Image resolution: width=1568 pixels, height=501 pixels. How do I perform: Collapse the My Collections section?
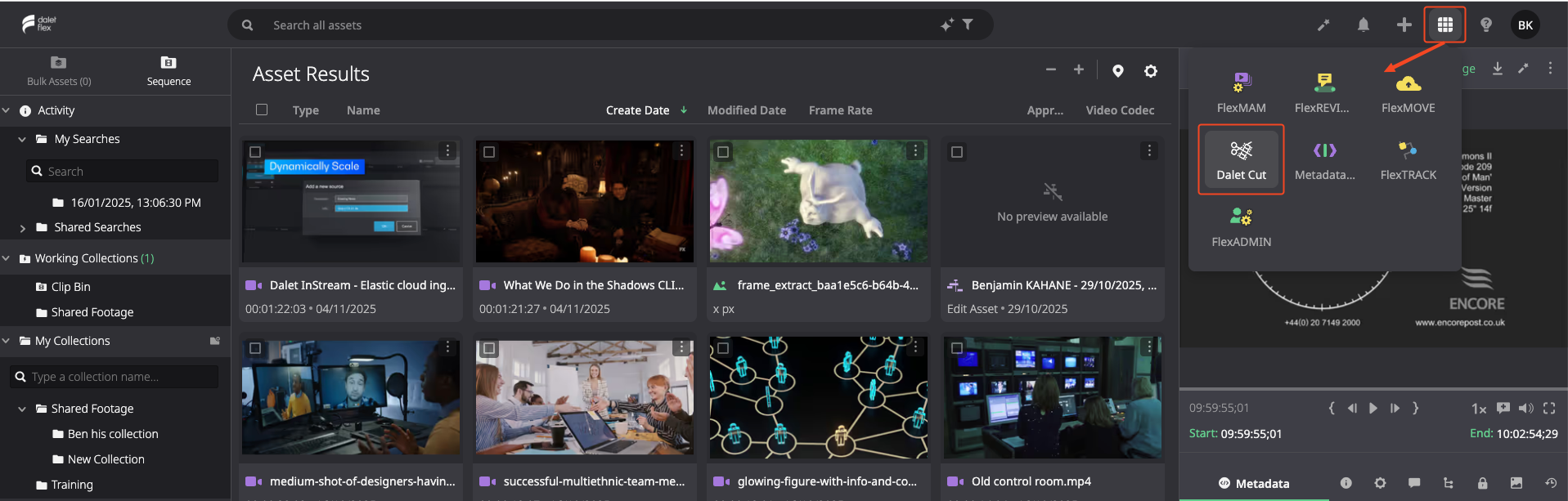[7, 341]
